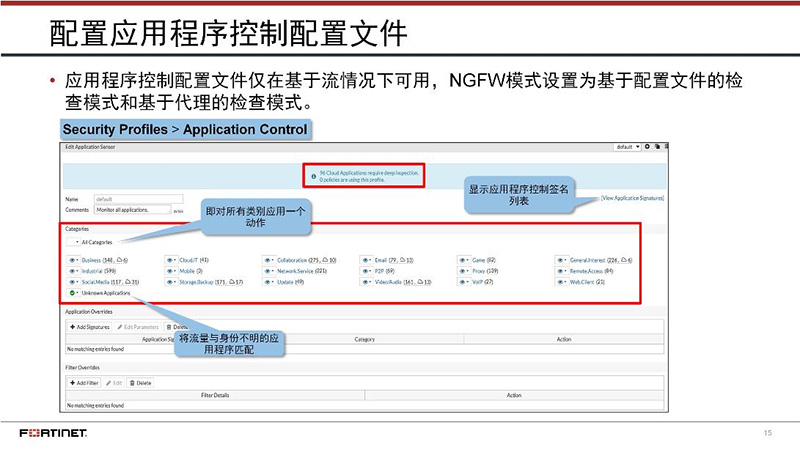Click the Update category link
The image size is (800, 450).
coord(285,282)
